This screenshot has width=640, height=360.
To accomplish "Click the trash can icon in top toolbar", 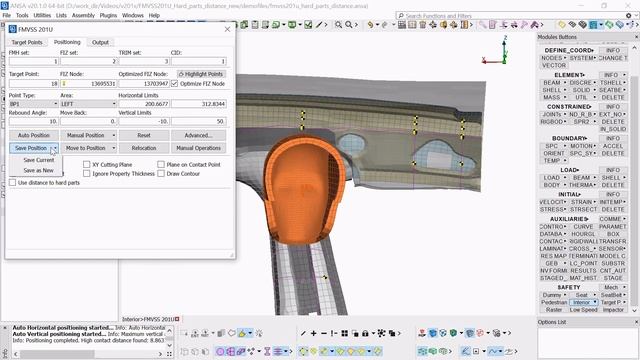I will [422, 25].
